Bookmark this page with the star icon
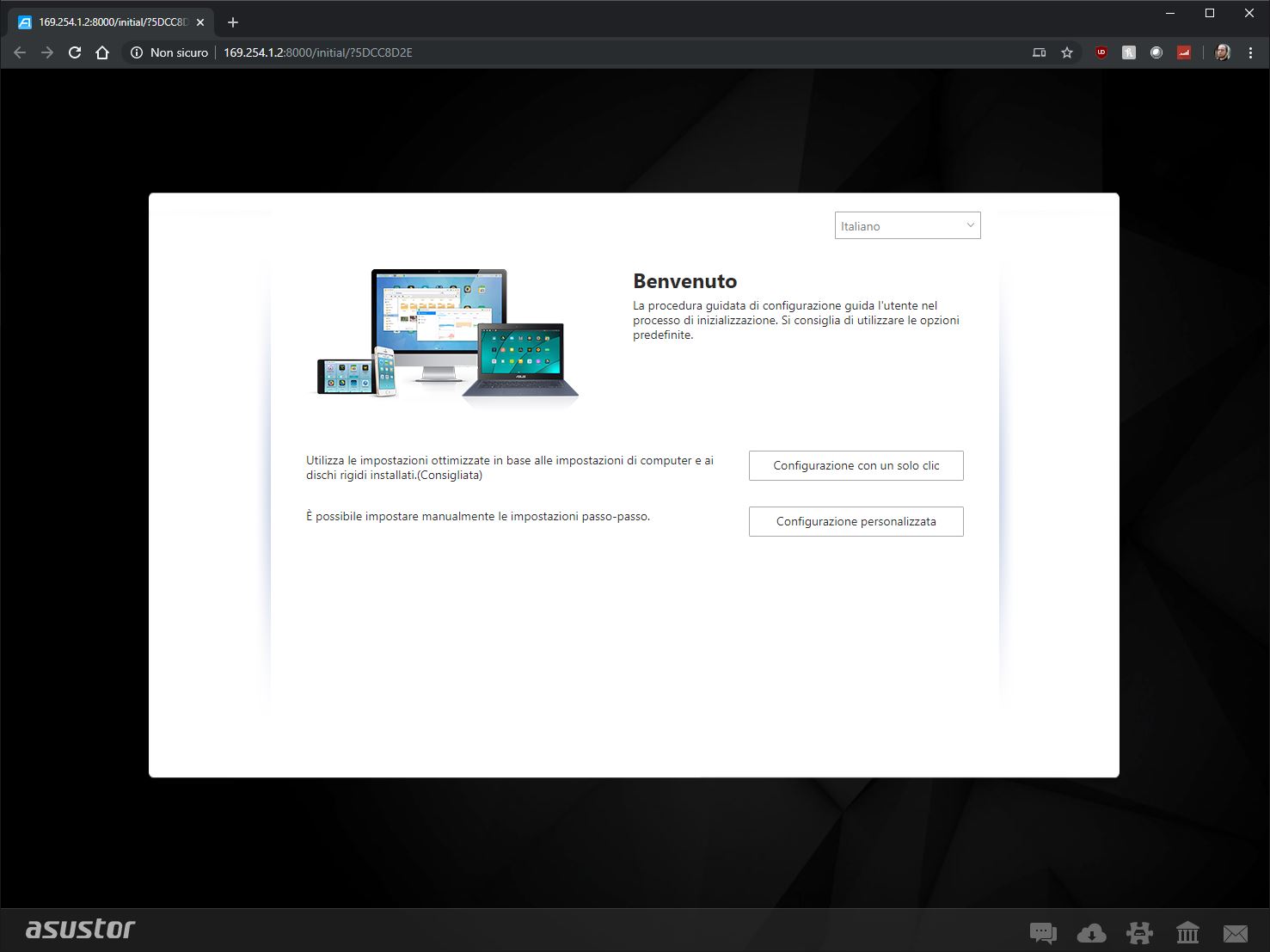The image size is (1270, 952). tap(1067, 52)
